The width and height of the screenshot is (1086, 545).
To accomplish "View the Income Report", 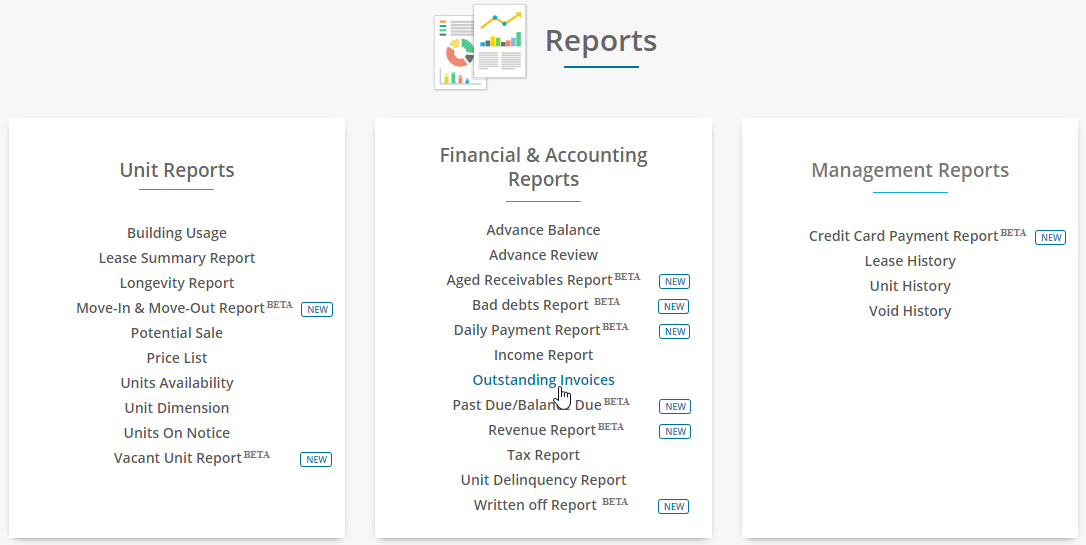I will (544, 355).
